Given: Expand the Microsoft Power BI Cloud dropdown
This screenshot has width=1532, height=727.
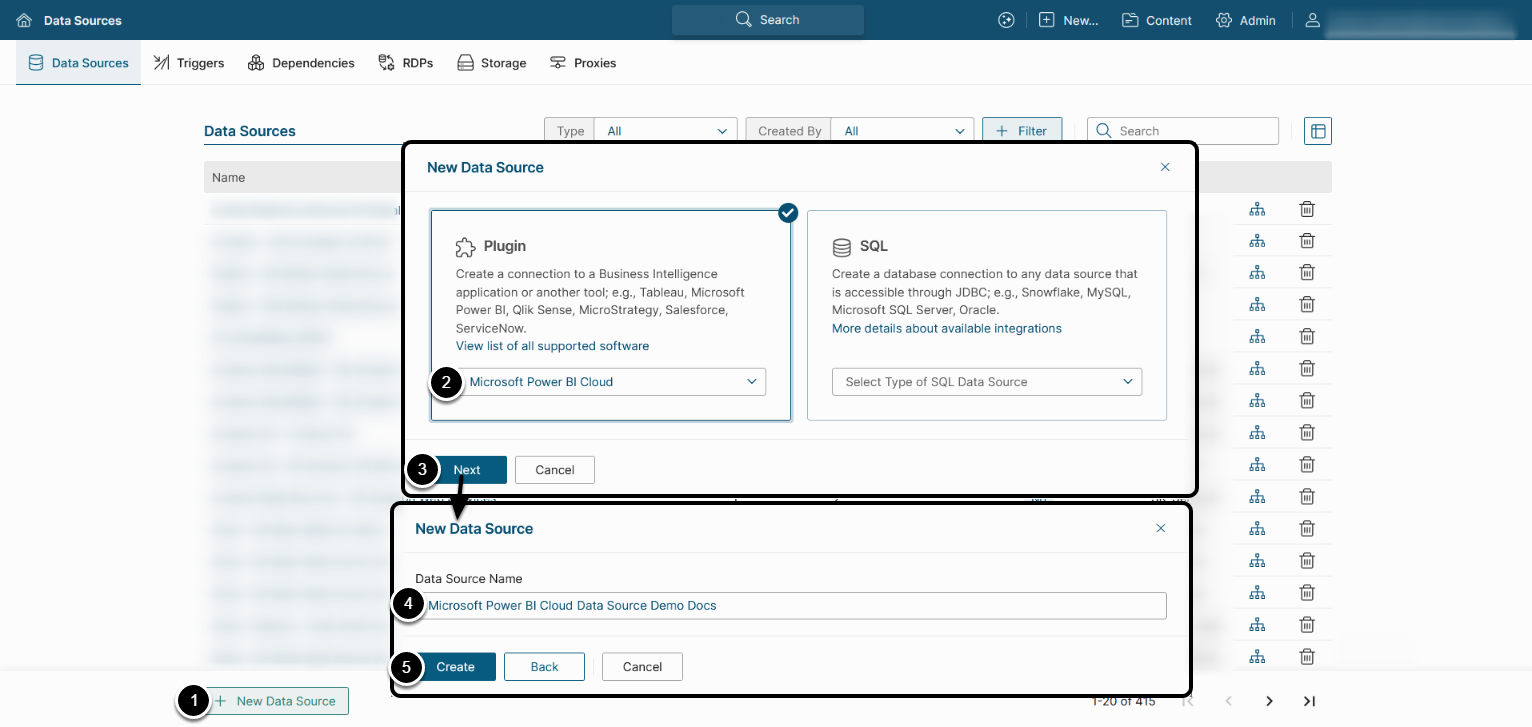Looking at the screenshot, I should point(611,382).
